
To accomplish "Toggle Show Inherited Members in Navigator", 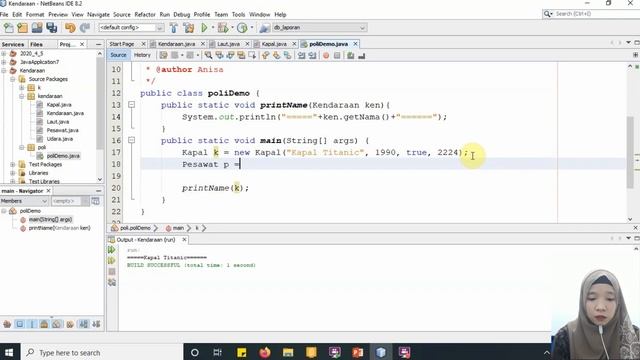I will coord(7,324).
